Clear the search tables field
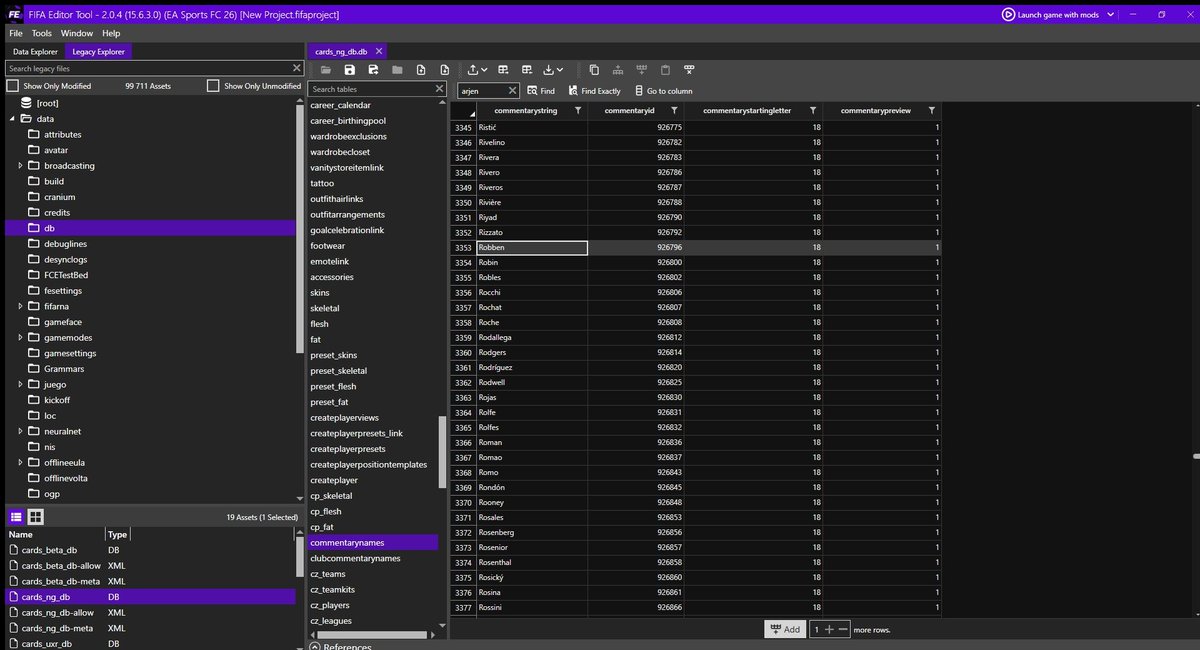Screen dimensions: 1200x650 pyautogui.click(x=440, y=89)
